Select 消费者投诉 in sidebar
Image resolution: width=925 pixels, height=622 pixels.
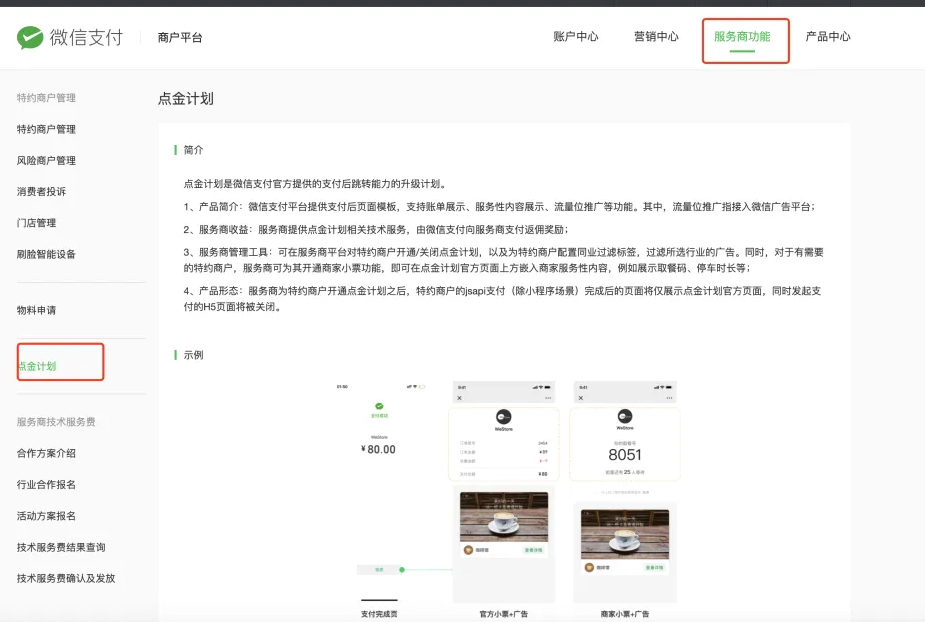41,191
